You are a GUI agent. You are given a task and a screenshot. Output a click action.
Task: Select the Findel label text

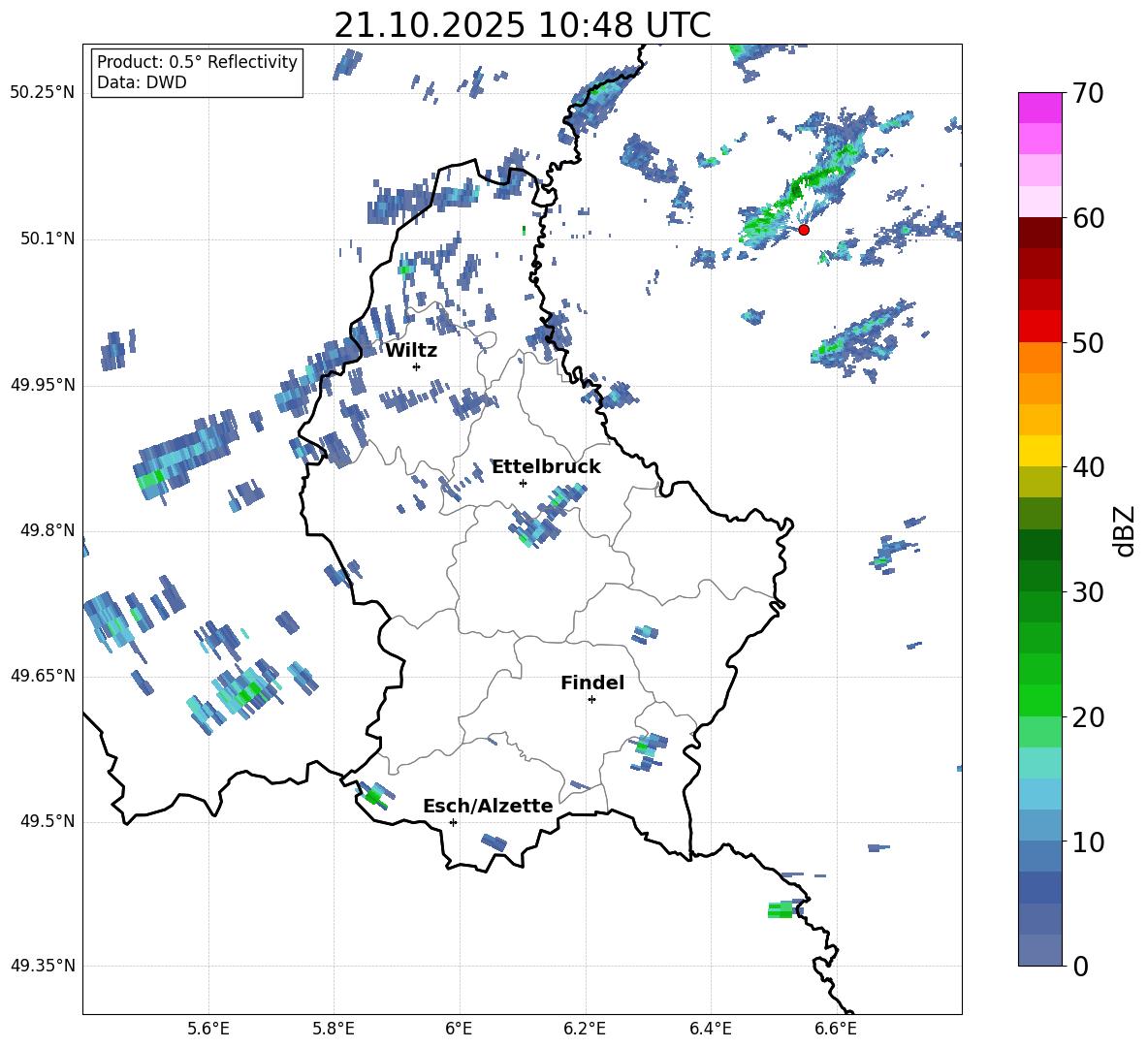pyautogui.click(x=592, y=683)
